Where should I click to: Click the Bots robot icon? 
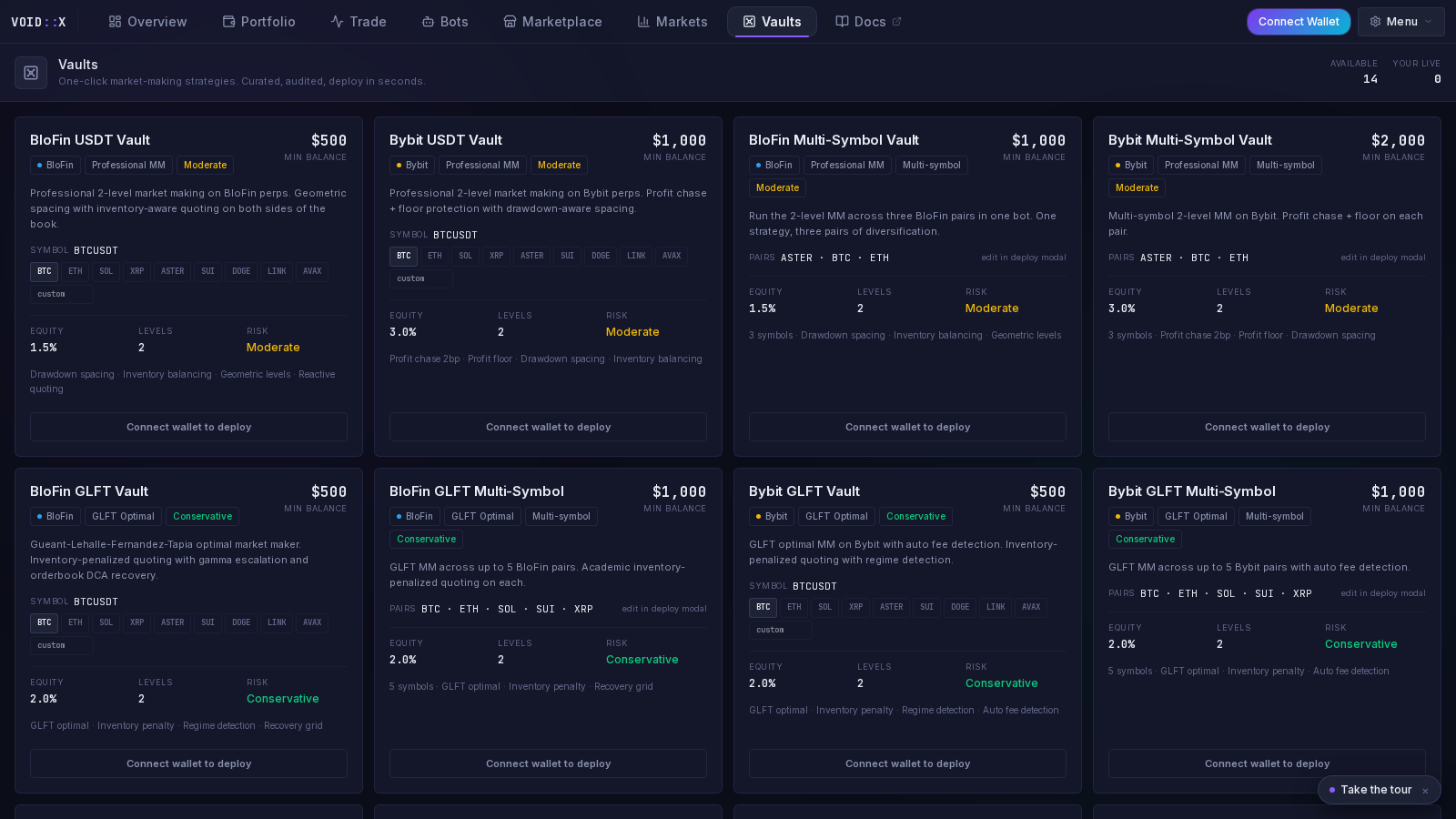[428, 22]
